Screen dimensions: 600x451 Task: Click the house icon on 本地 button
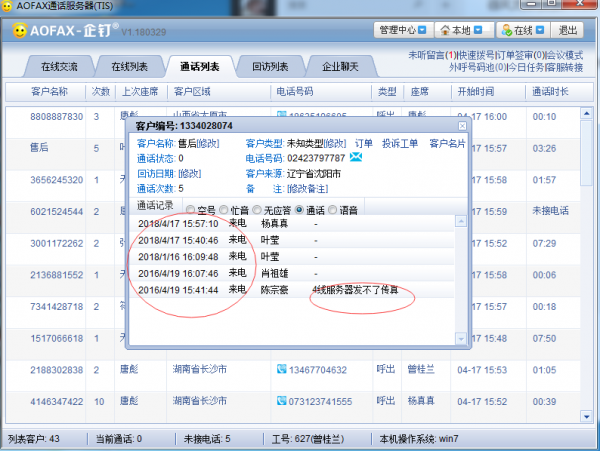(445, 30)
